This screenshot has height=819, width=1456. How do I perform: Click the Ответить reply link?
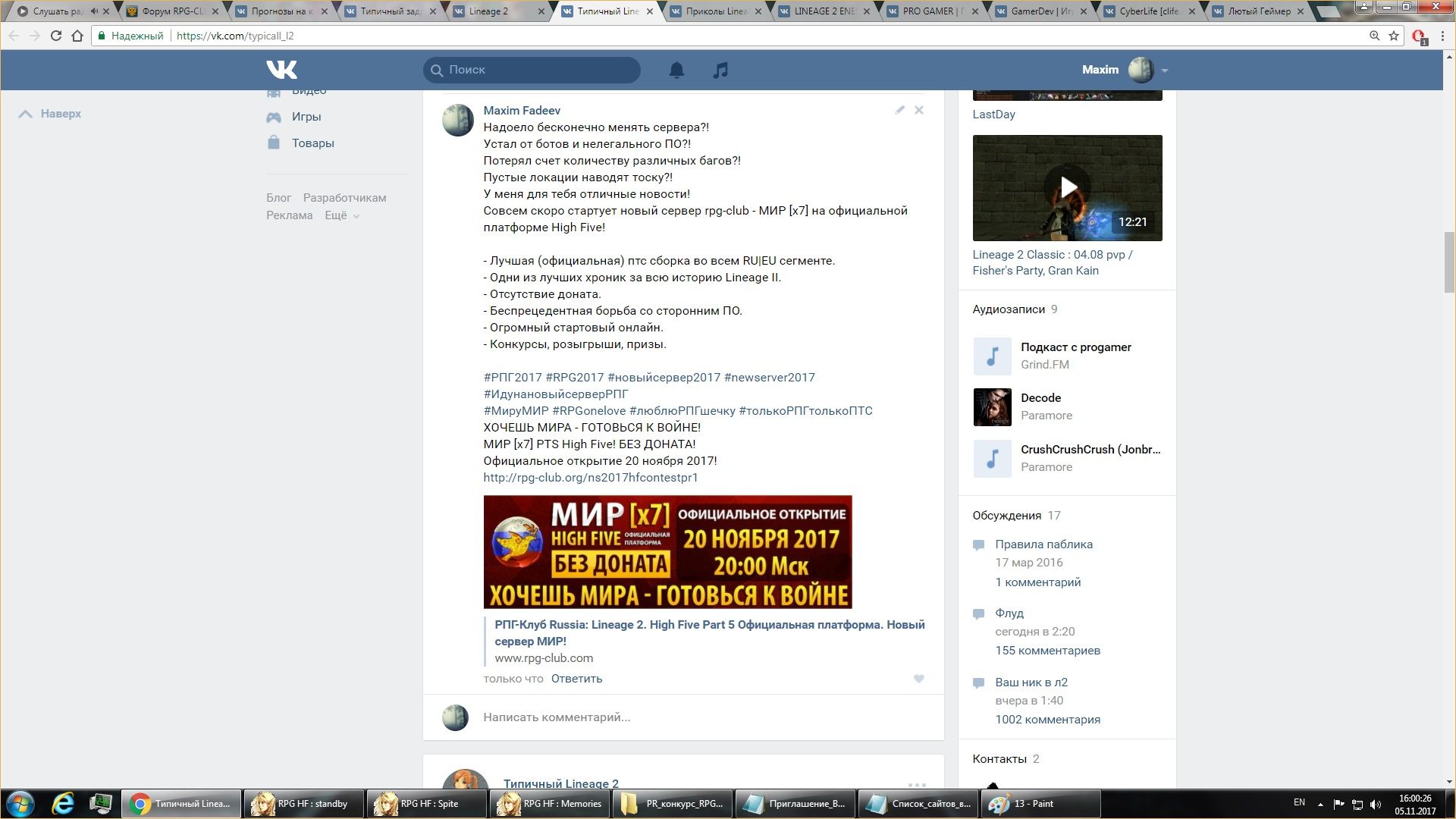point(576,679)
